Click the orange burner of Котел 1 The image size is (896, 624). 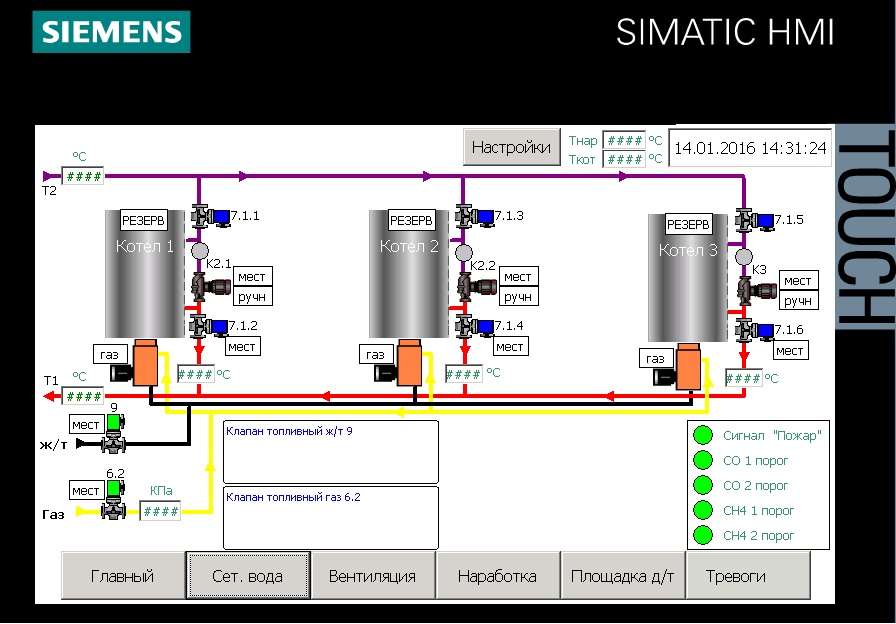[x=146, y=362]
